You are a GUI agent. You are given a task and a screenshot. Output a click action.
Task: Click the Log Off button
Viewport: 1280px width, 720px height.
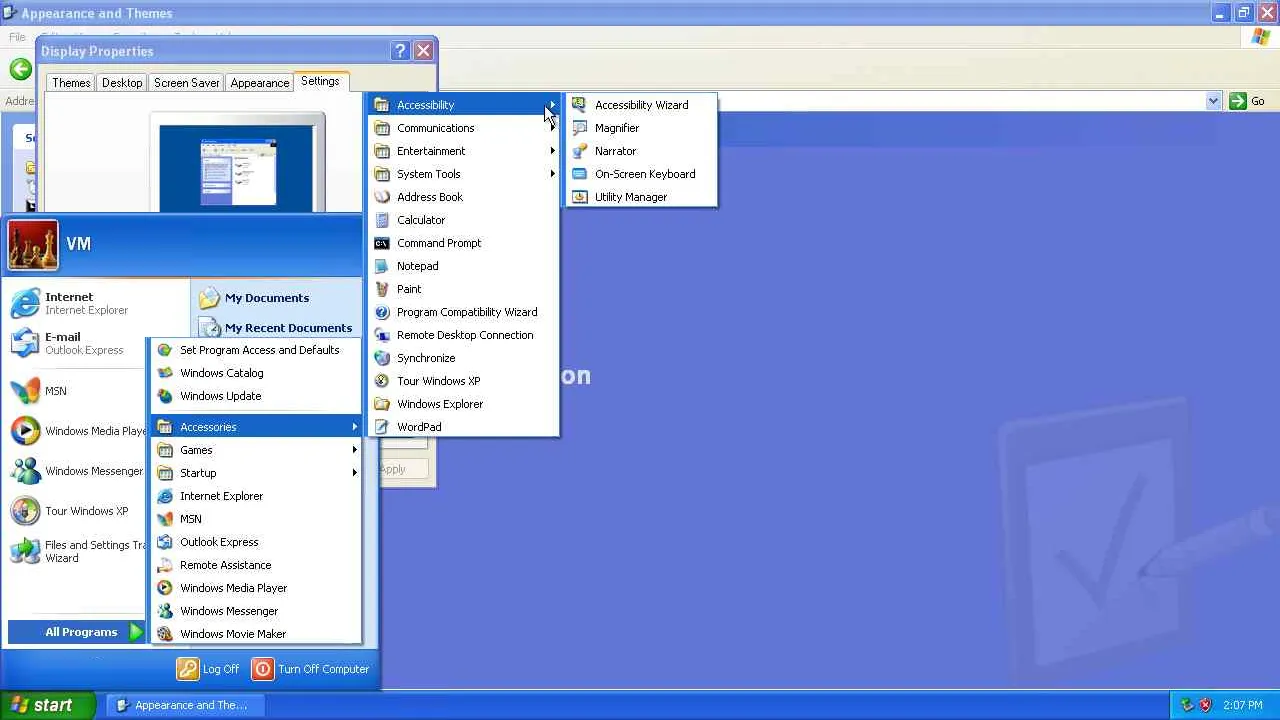(209, 669)
